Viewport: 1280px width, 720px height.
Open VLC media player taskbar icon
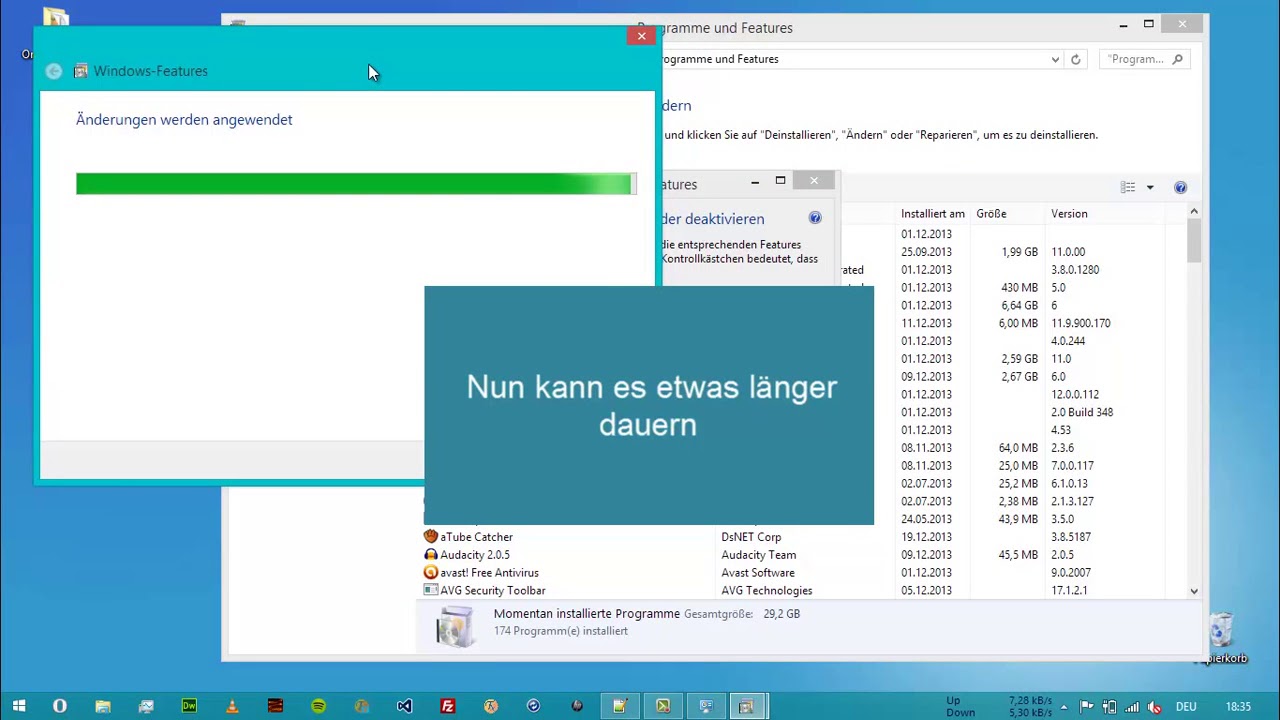pos(232,706)
